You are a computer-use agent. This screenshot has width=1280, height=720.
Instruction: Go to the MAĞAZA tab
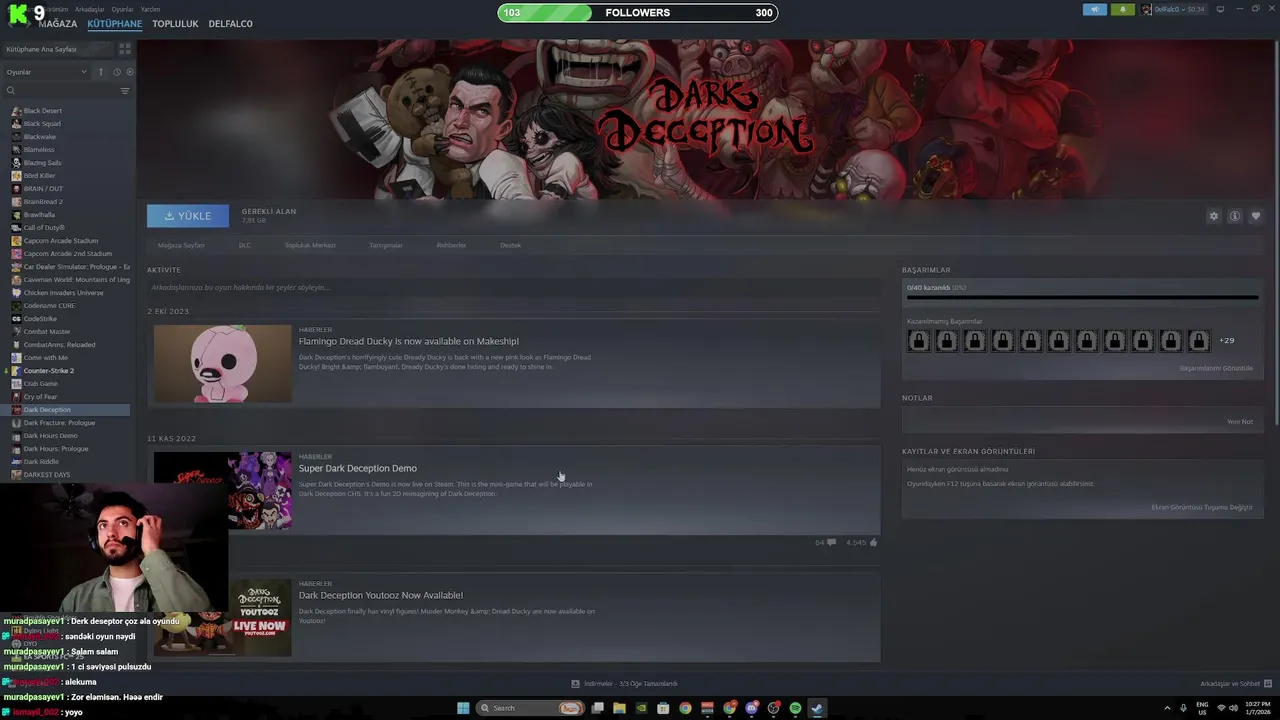[x=57, y=23]
